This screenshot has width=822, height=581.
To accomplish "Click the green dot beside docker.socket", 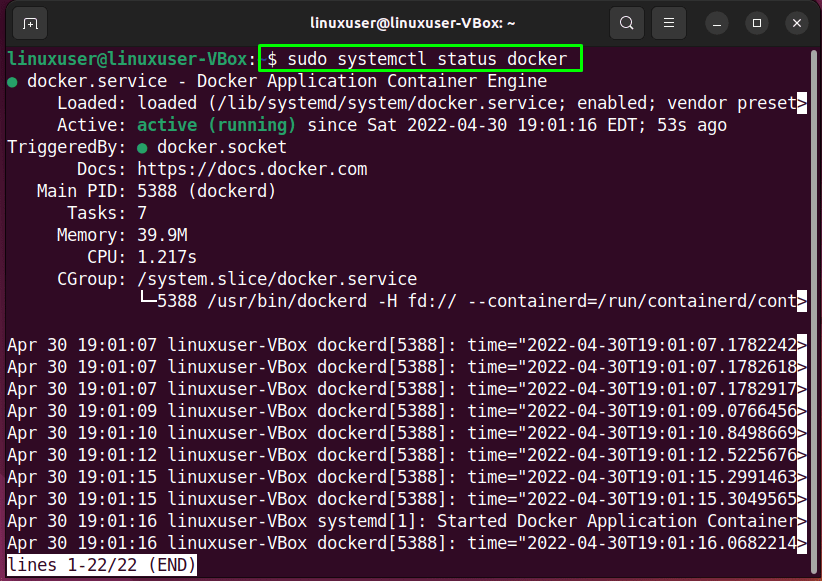I will point(142,148).
